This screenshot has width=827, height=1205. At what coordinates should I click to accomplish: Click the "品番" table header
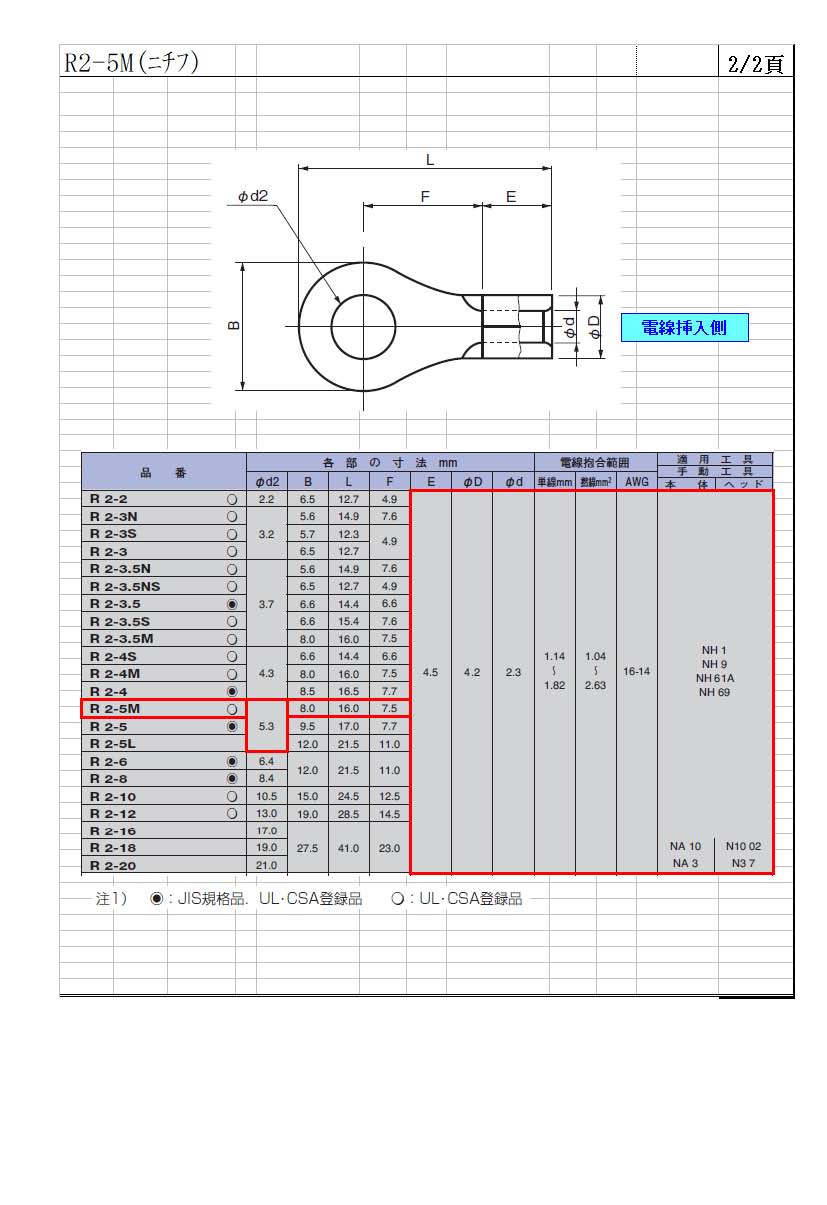pyautogui.click(x=163, y=472)
